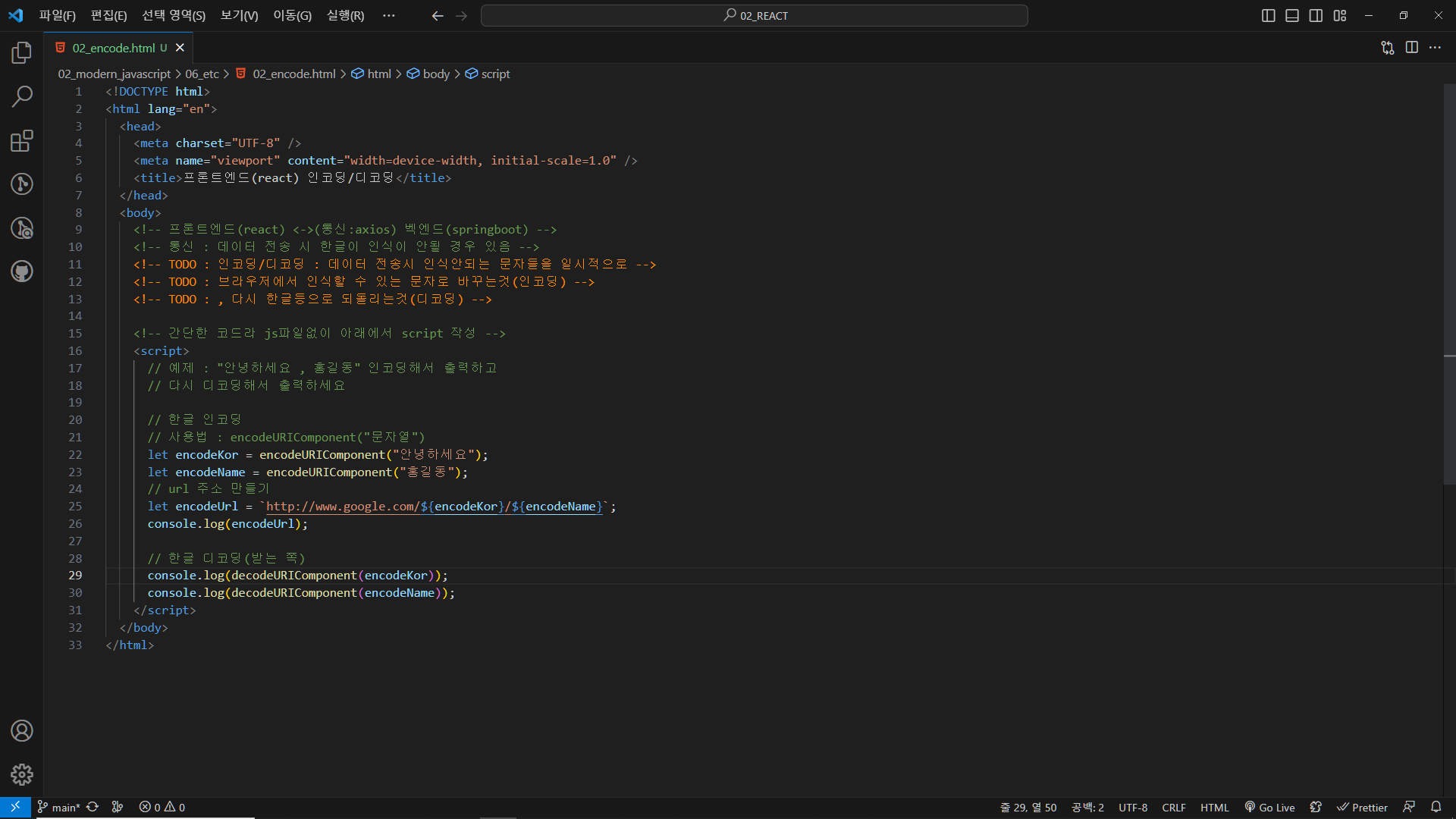Click the main* git branch indicator

coord(59,808)
